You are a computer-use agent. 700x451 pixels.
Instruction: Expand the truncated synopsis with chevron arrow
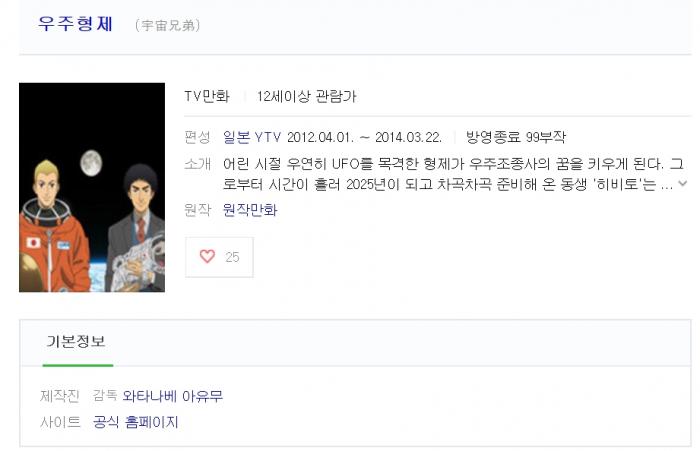coord(682,183)
